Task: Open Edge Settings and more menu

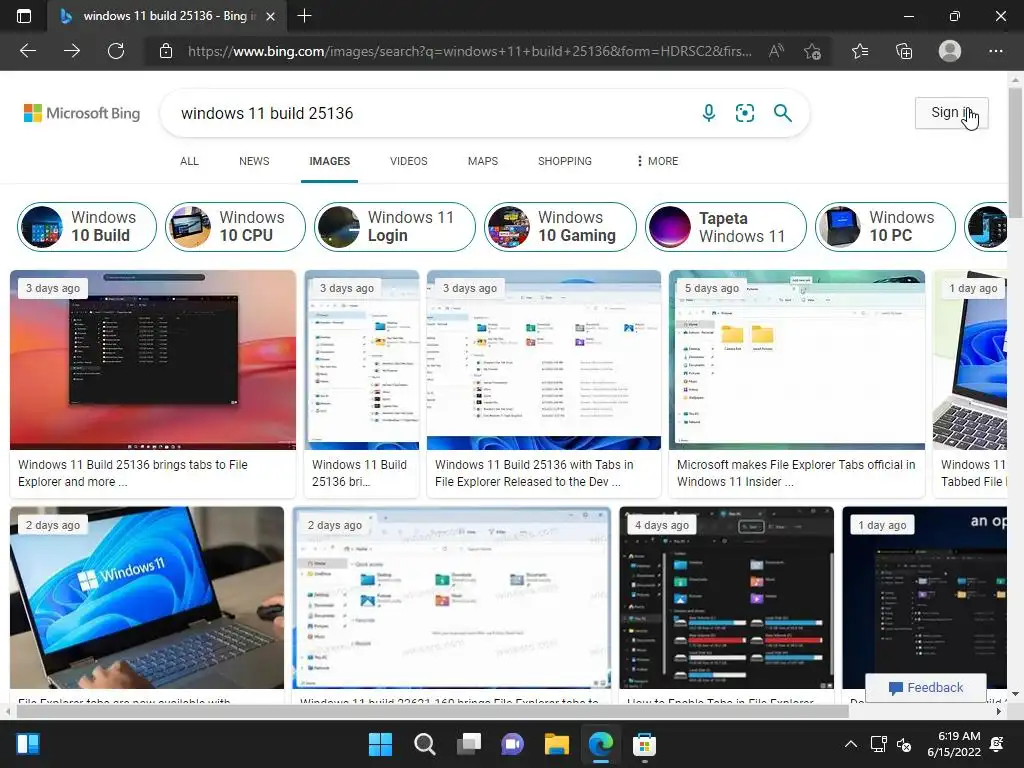Action: [996, 51]
